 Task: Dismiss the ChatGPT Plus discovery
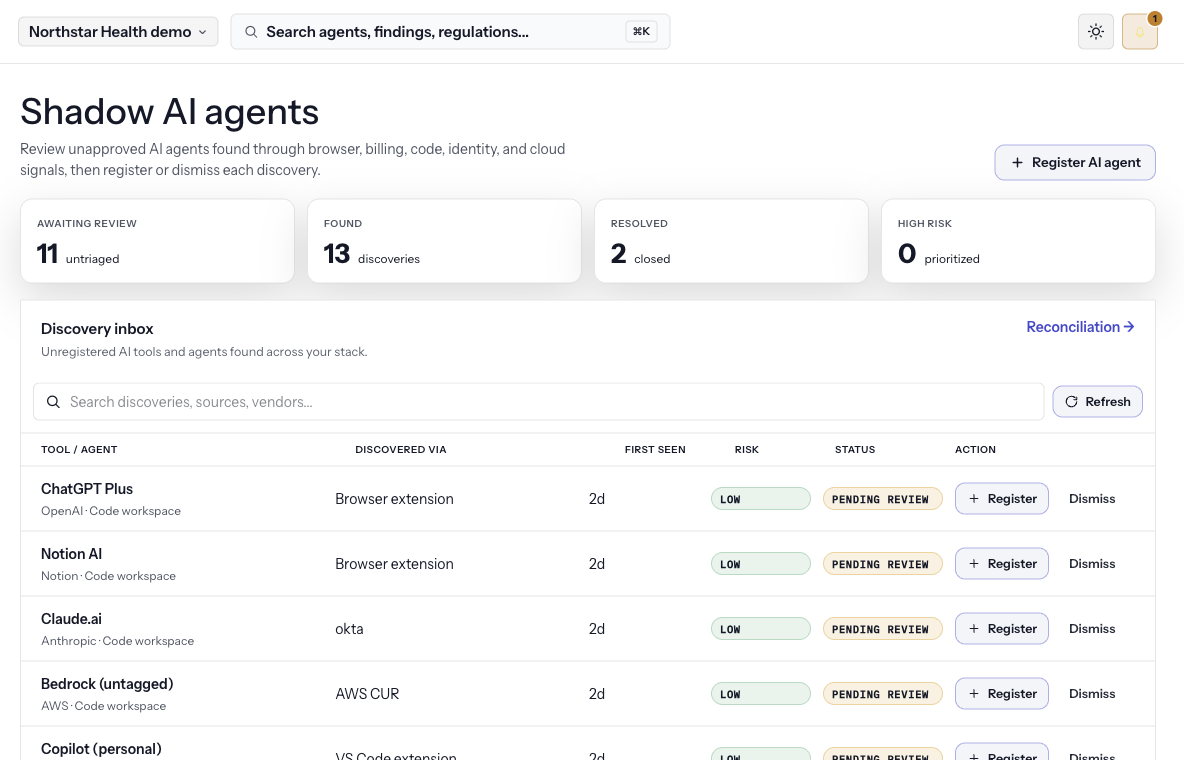pyautogui.click(x=1092, y=499)
